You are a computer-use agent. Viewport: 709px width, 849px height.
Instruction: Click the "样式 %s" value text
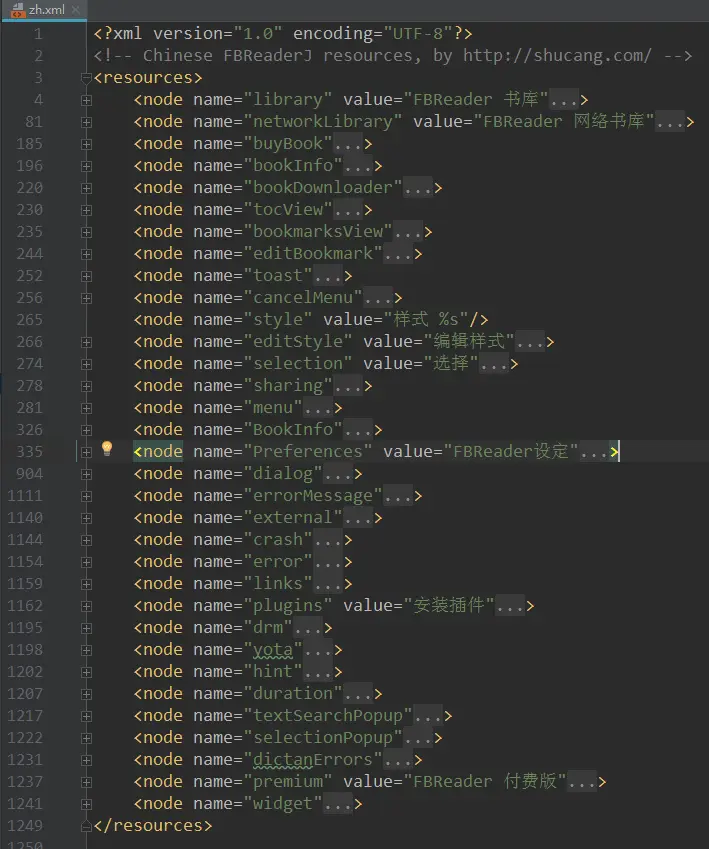tap(426, 319)
